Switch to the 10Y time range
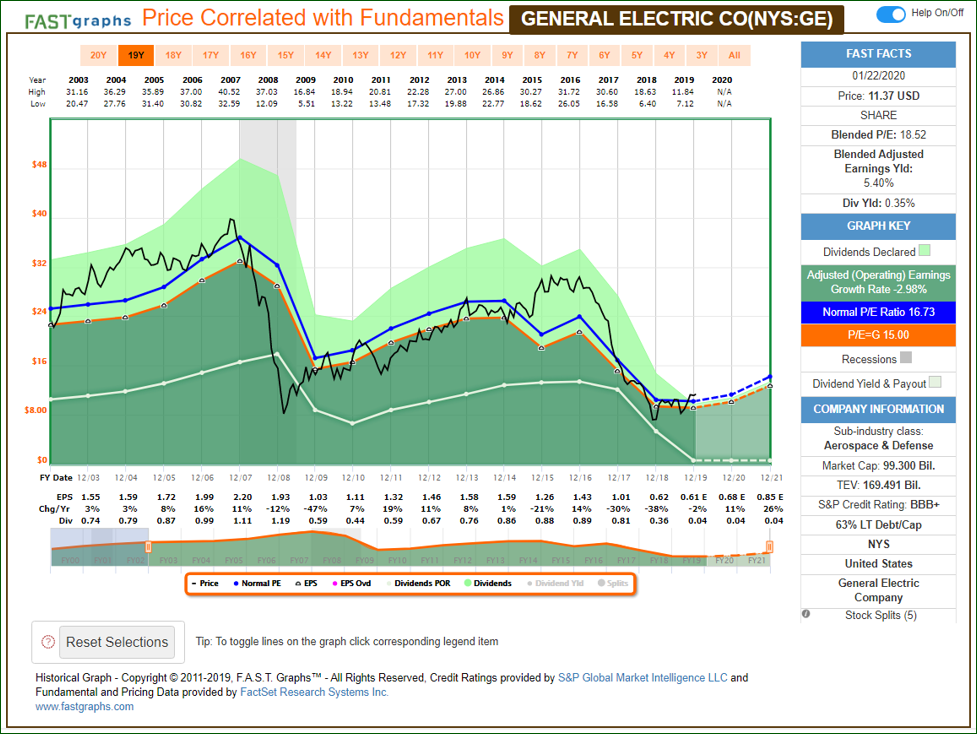The image size is (977, 734). pos(472,56)
